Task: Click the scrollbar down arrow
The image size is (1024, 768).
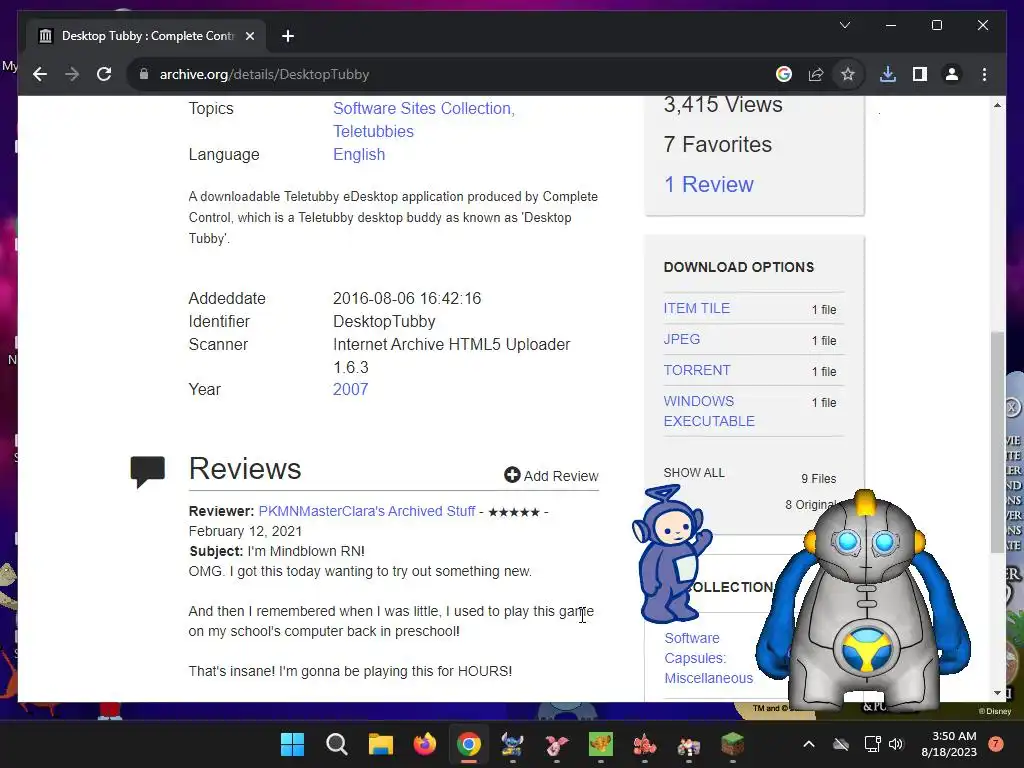Action: [x=997, y=693]
